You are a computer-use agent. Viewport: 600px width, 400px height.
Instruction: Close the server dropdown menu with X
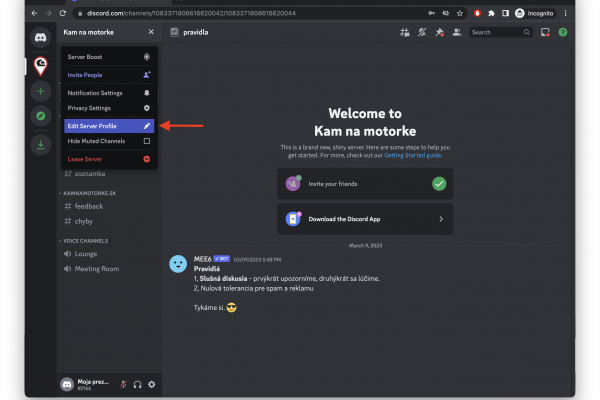pos(151,32)
